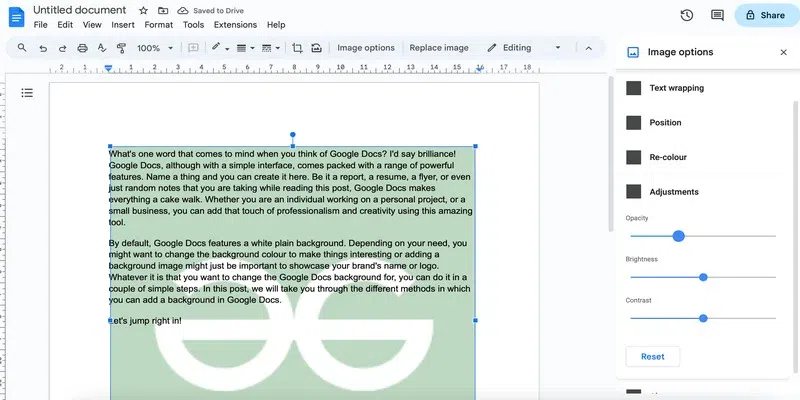This screenshot has width=800, height=400.
Task: Click the crop image icon
Action: [x=297, y=48]
